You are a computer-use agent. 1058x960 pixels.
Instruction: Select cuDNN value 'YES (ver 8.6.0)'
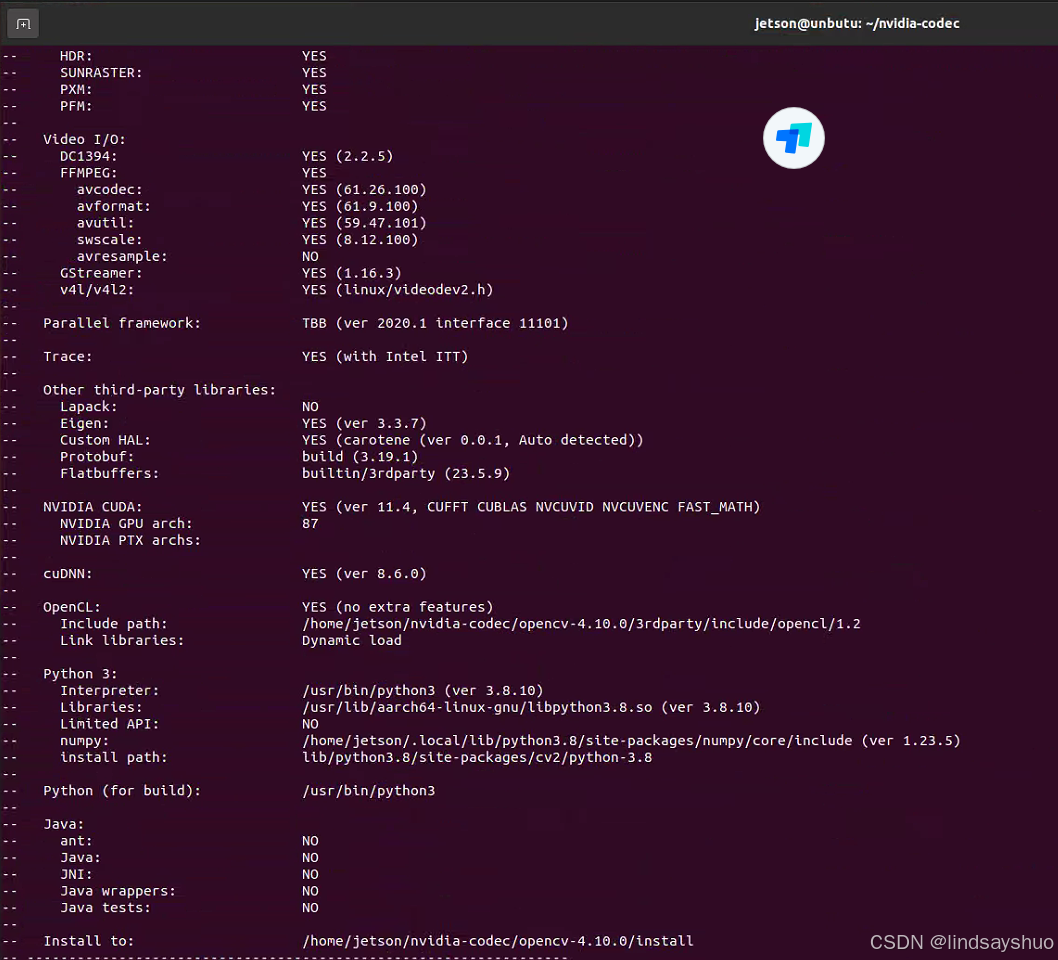point(364,573)
